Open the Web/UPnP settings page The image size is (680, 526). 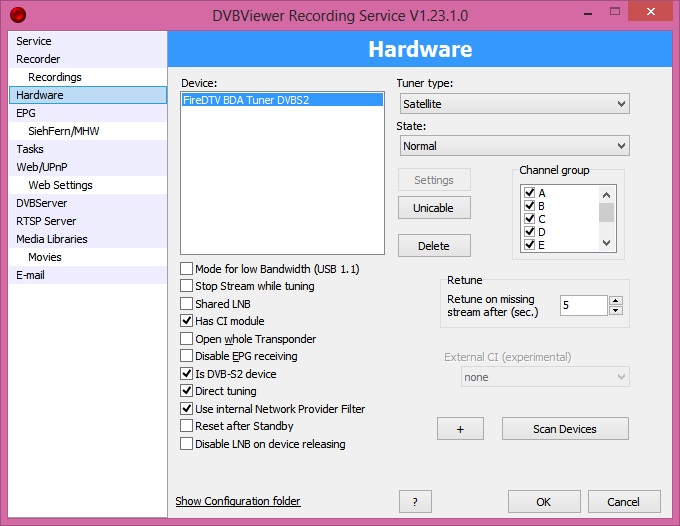(88, 167)
